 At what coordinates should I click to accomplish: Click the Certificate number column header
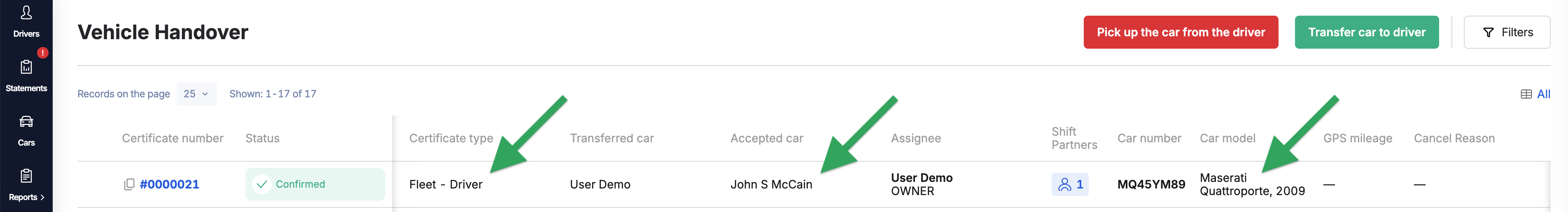tap(172, 138)
